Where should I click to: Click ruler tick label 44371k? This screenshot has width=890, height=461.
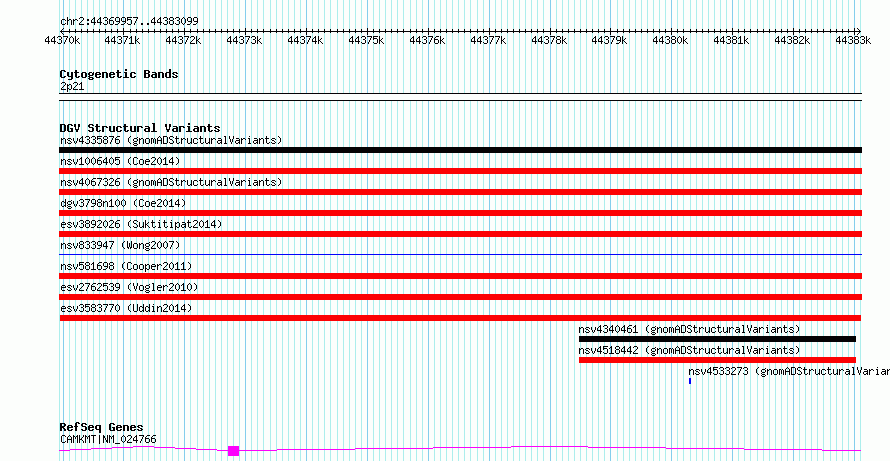123,40
